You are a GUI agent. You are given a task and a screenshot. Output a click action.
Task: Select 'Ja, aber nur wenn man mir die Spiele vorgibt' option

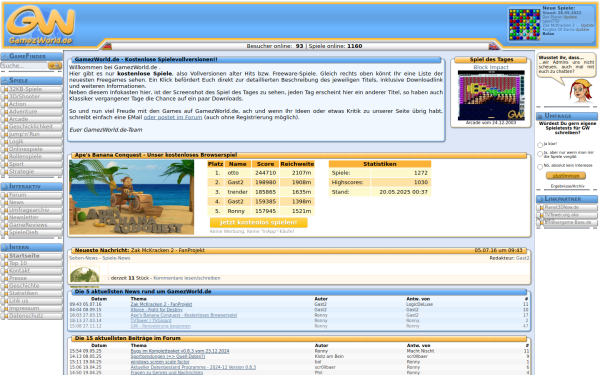tap(540, 154)
